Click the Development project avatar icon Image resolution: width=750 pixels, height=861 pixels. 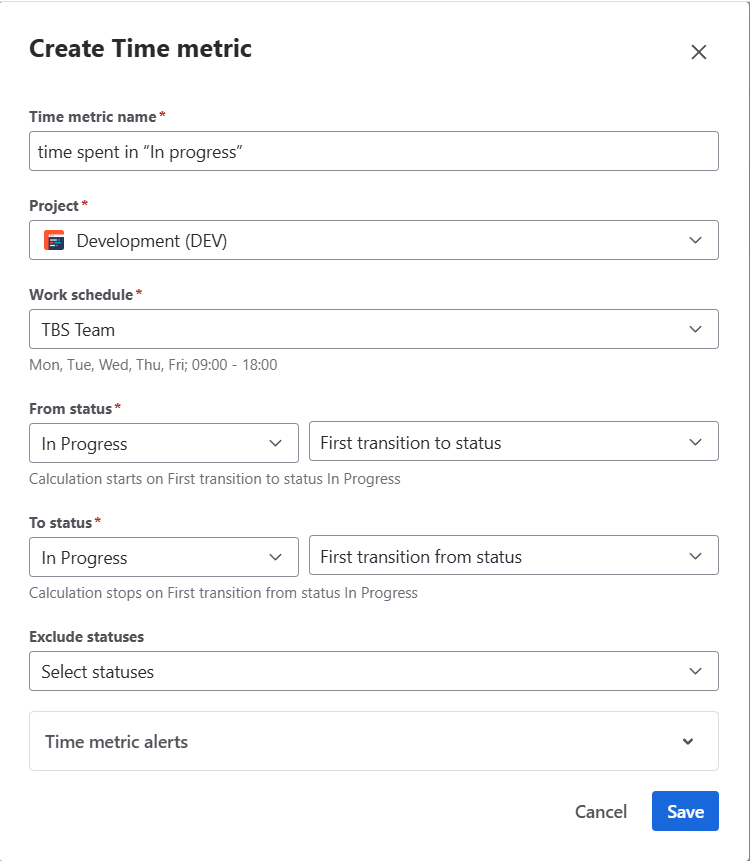coord(54,240)
